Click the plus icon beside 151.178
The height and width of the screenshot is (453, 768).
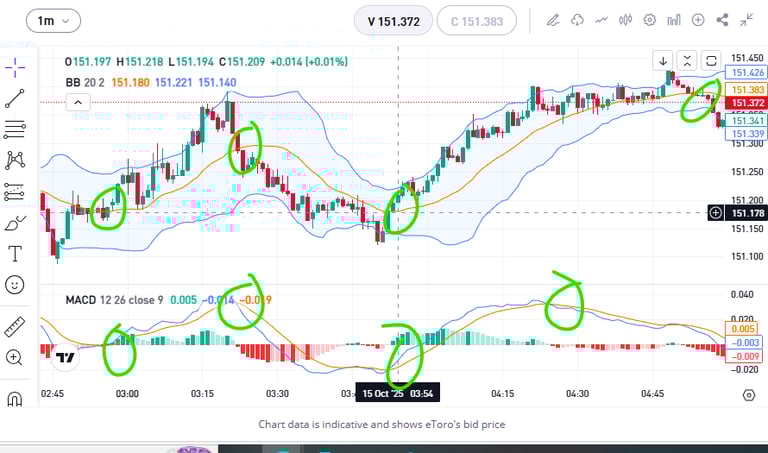(716, 213)
